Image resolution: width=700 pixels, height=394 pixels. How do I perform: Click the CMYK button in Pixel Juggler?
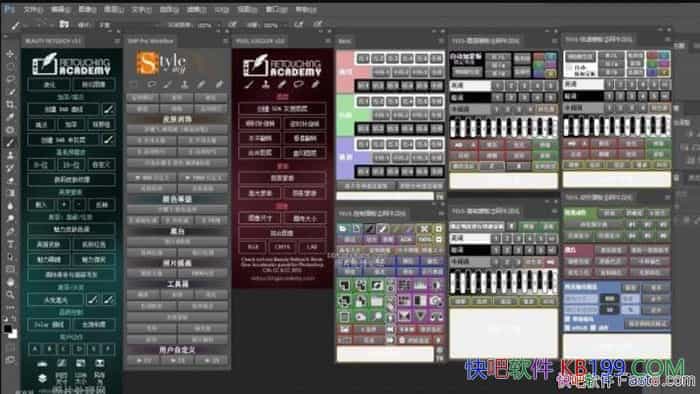[282, 246]
